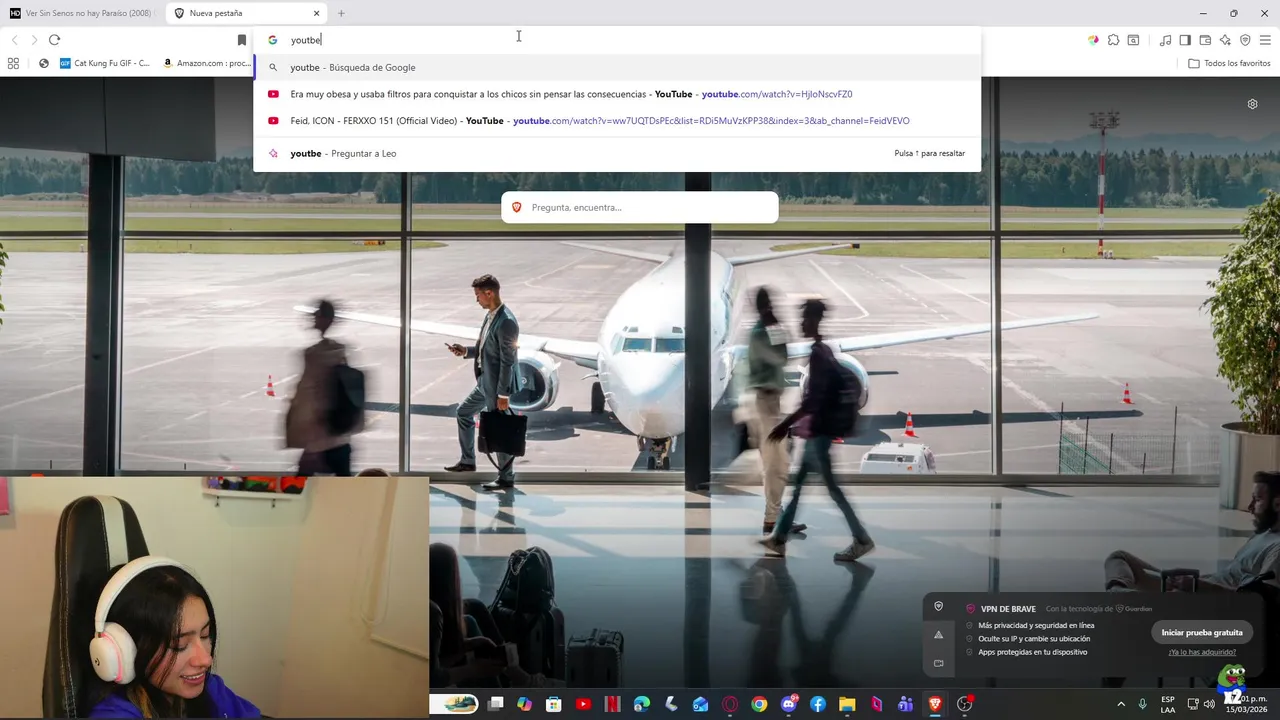Click the Brave browser taskbar icon

(x=935, y=704)
